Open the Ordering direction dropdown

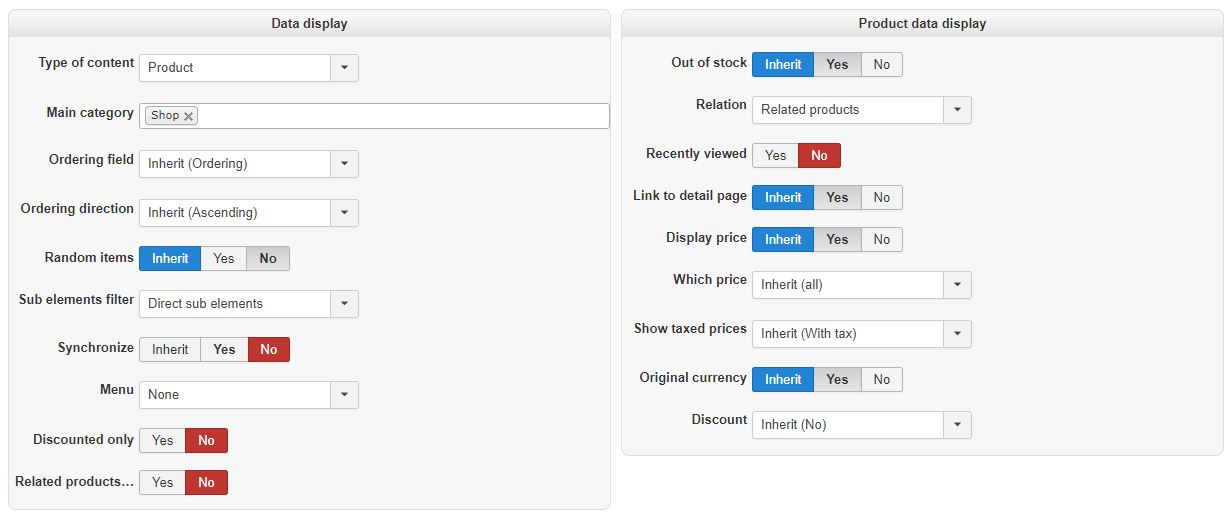(x=344, y=213)
